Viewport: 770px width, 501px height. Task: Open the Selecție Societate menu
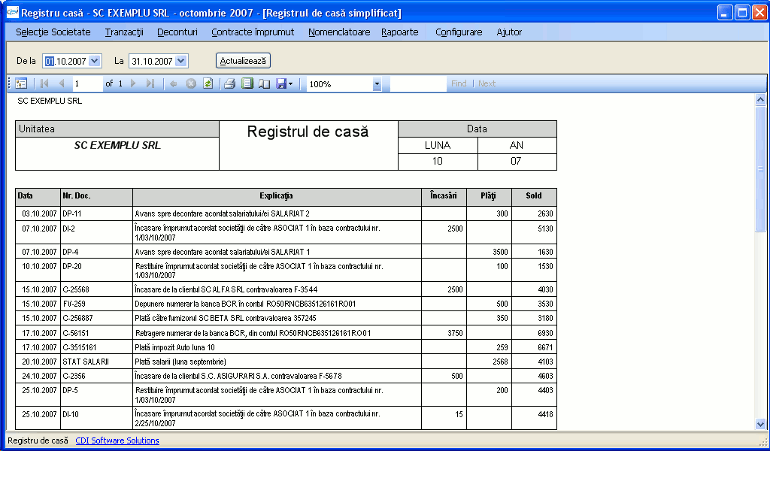(x=53, y=32)
